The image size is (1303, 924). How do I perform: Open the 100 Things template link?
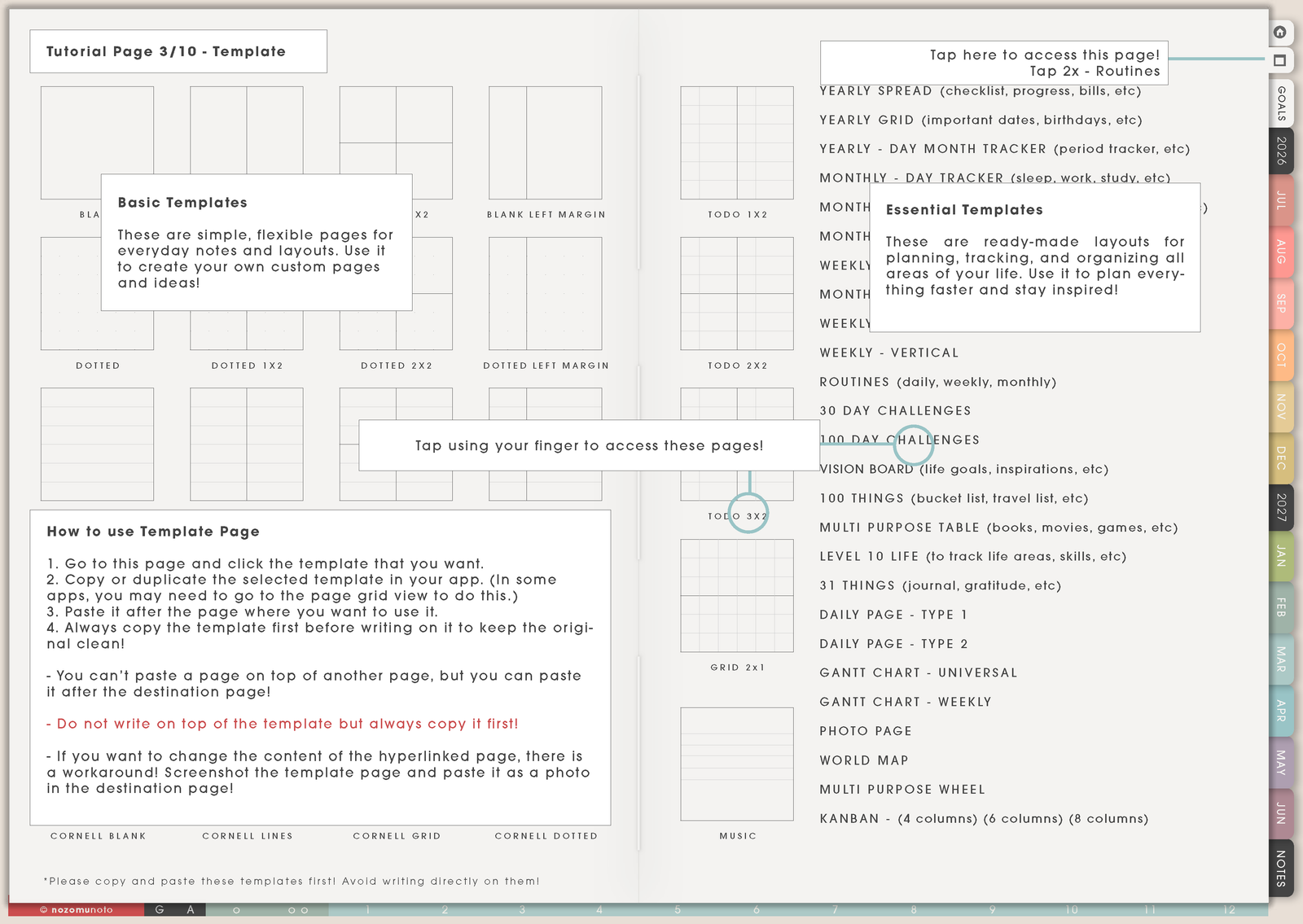(x=954, y=498)
